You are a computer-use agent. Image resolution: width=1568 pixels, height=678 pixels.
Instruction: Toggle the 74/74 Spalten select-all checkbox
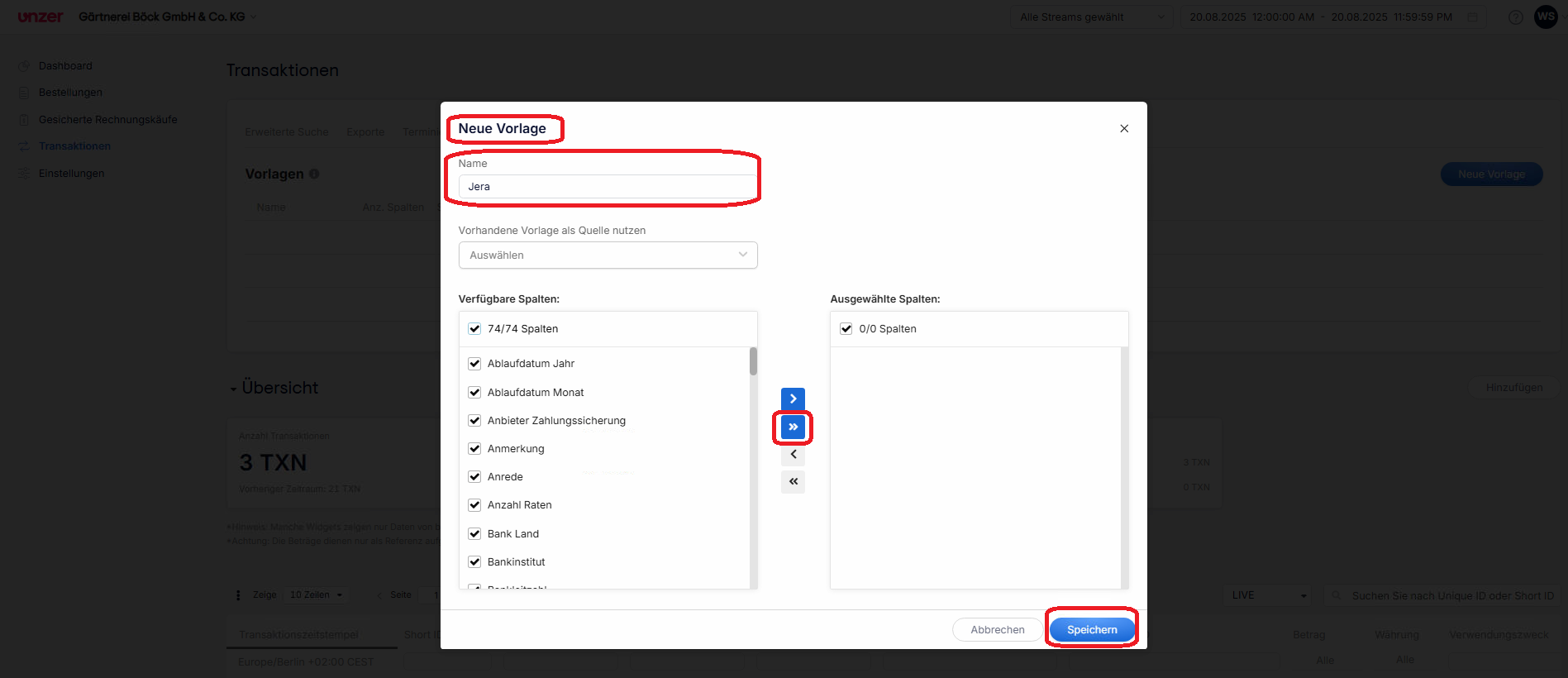click(x=474, y=329)
